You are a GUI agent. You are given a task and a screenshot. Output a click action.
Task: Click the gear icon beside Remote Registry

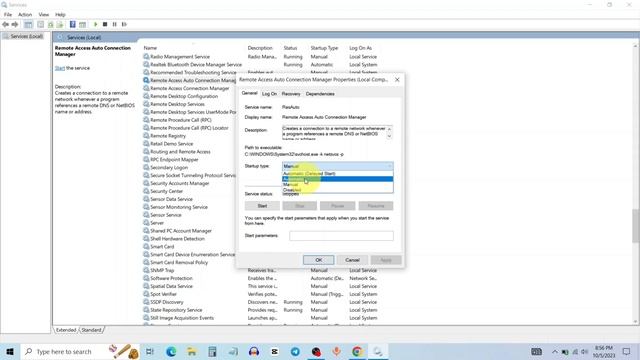pyautogui.click(x=146, y=136)
